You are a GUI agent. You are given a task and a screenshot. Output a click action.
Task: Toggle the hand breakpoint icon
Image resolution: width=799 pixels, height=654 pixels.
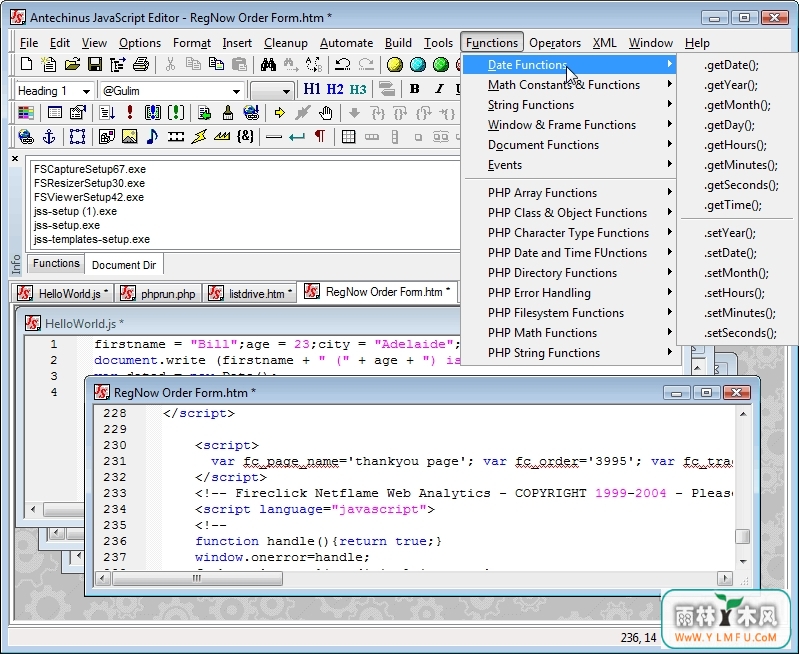point(325,113)
